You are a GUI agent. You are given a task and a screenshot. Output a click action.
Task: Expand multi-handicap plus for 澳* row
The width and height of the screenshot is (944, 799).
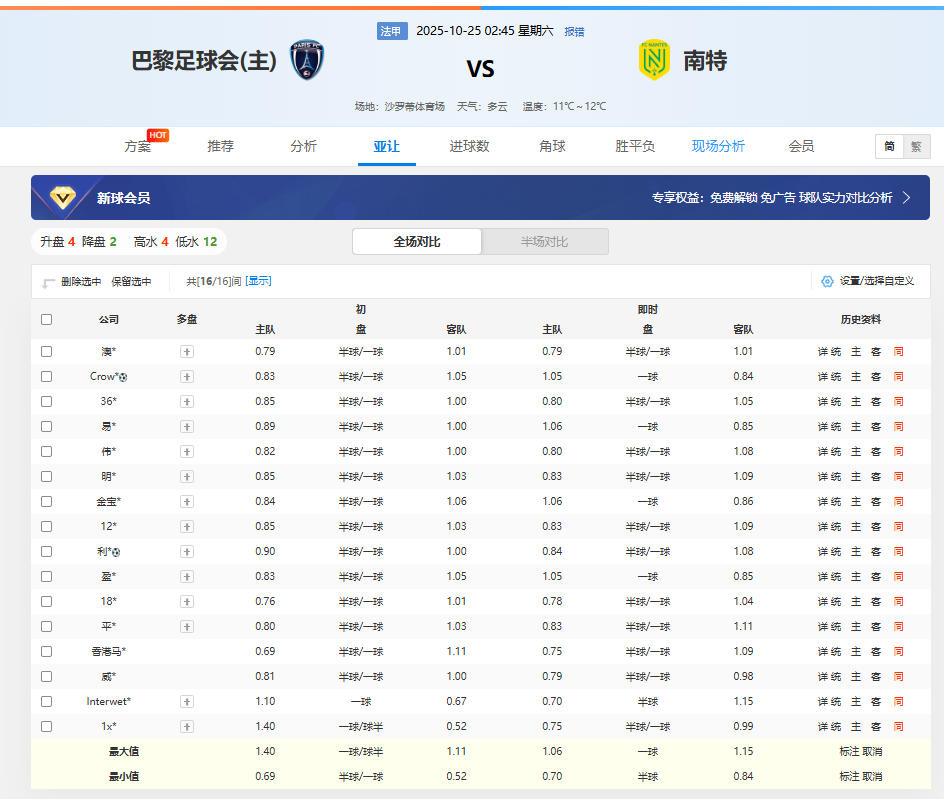[186, 351]
